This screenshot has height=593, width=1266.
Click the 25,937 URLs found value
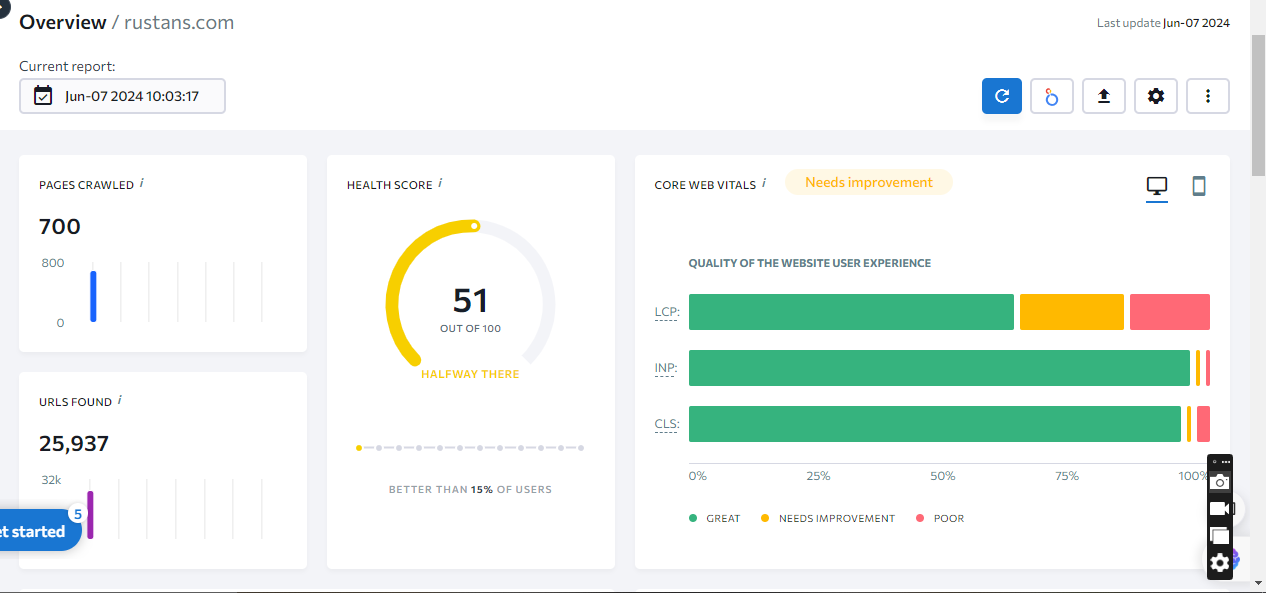74,443
